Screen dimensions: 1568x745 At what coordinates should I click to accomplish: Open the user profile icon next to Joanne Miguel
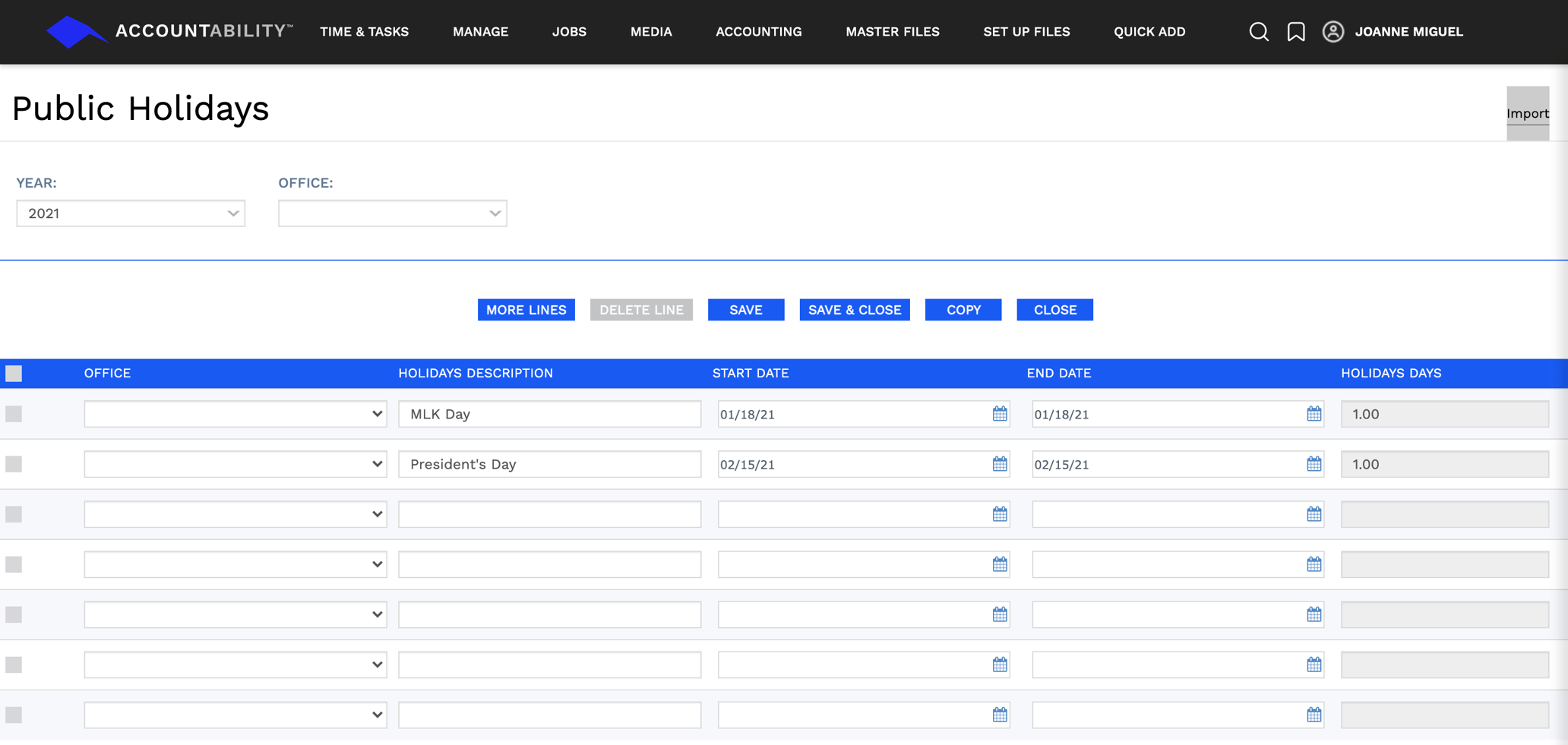pos(1333,32)
